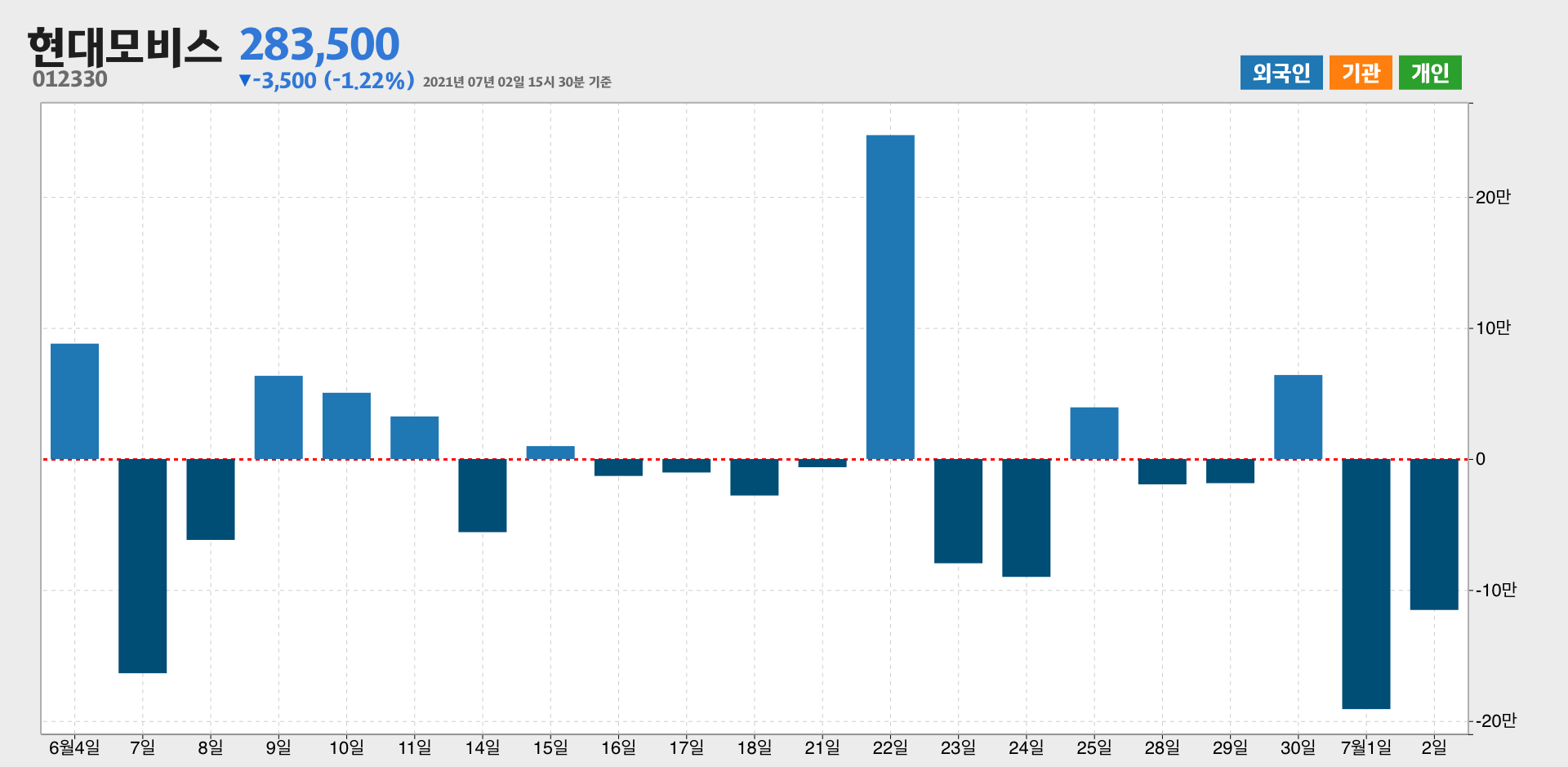The width and height of the screenshot is (1568, 767).
Task: Click the -10만 axis label
Action: 1496,590
